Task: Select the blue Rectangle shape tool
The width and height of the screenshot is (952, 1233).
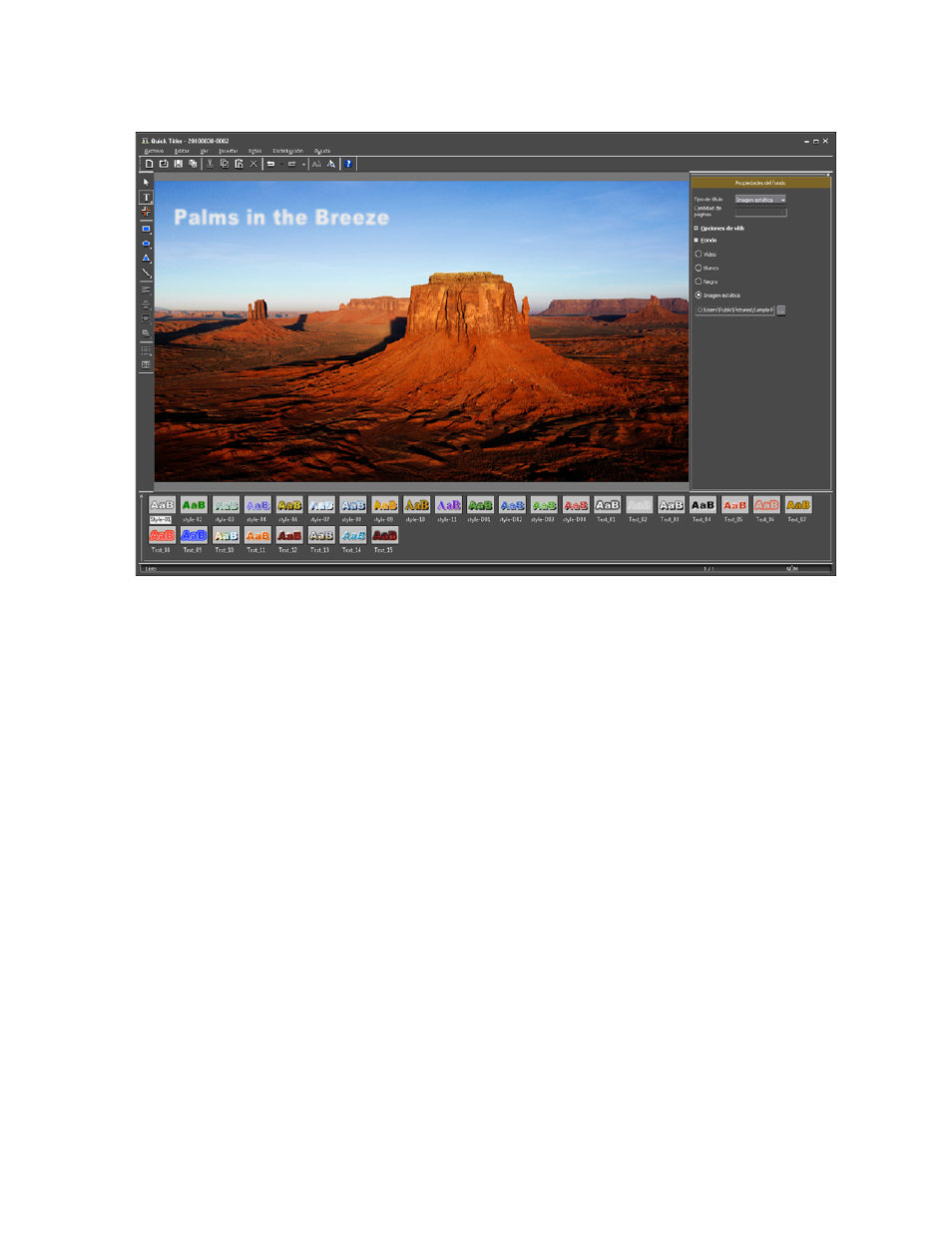Action: click(x=146, y=230)
